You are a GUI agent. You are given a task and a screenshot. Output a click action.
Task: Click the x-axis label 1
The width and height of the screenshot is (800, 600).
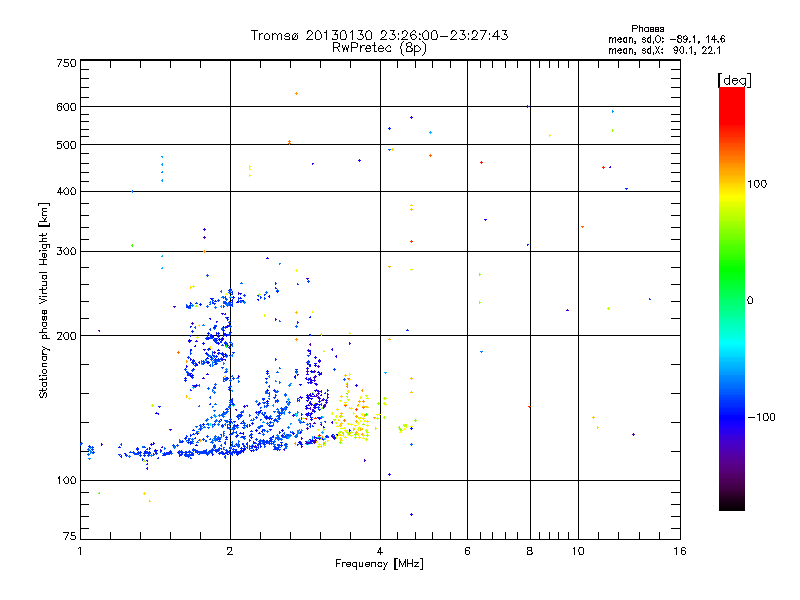pos(80,551)
